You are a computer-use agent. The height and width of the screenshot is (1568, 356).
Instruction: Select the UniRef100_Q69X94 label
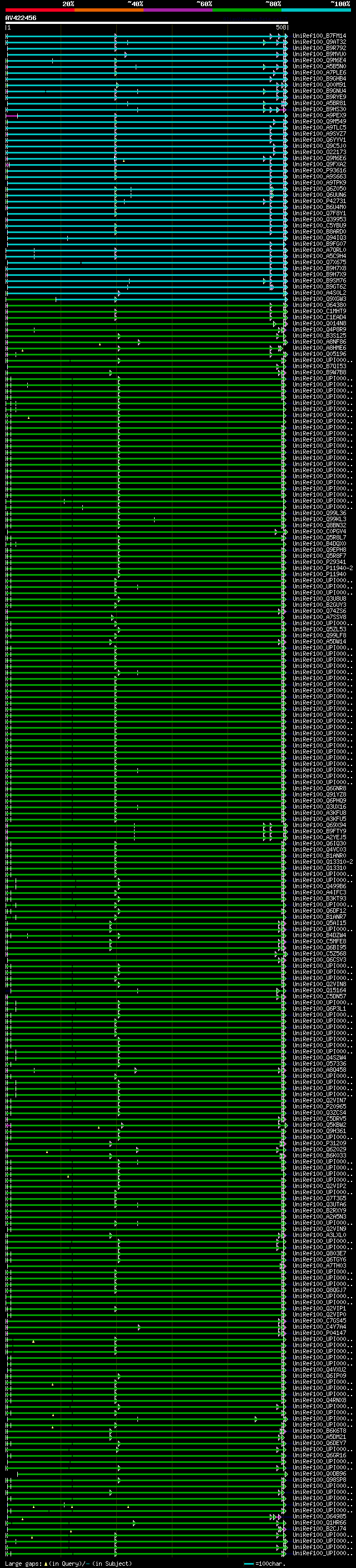click(x=319, y=825)
